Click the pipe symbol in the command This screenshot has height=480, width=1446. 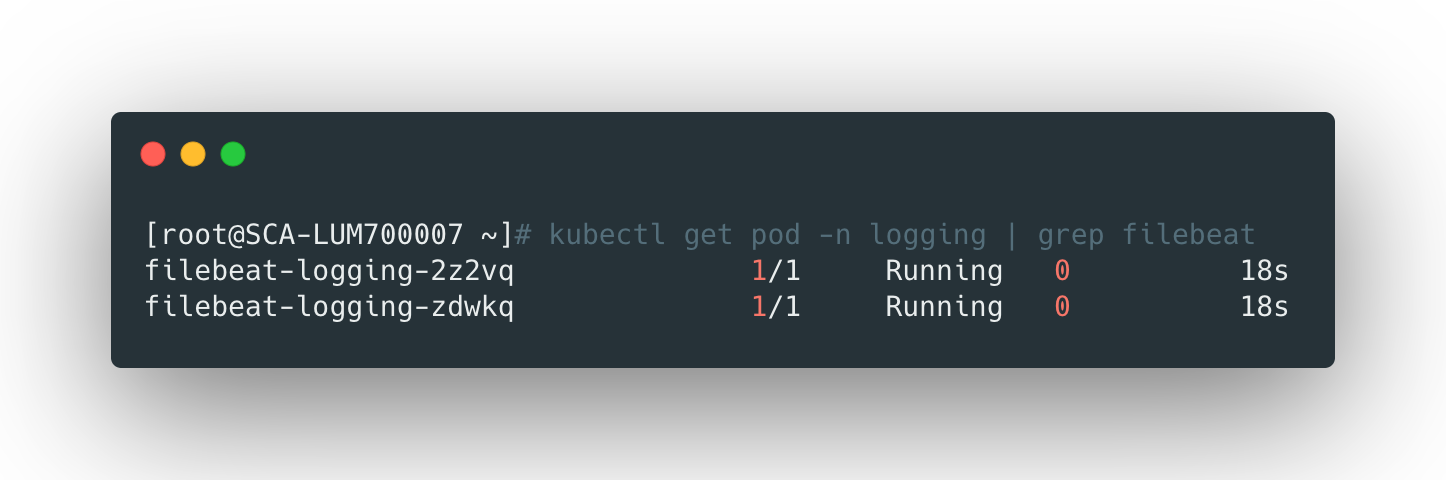click(1011, 235)
